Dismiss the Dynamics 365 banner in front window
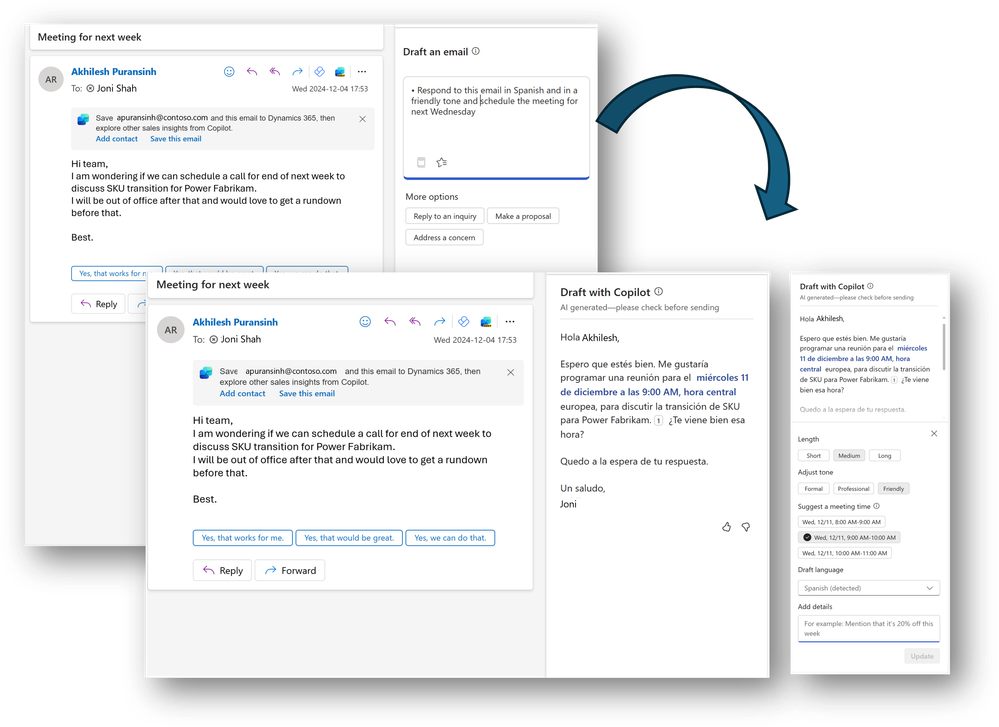 (x=510, y=372)
